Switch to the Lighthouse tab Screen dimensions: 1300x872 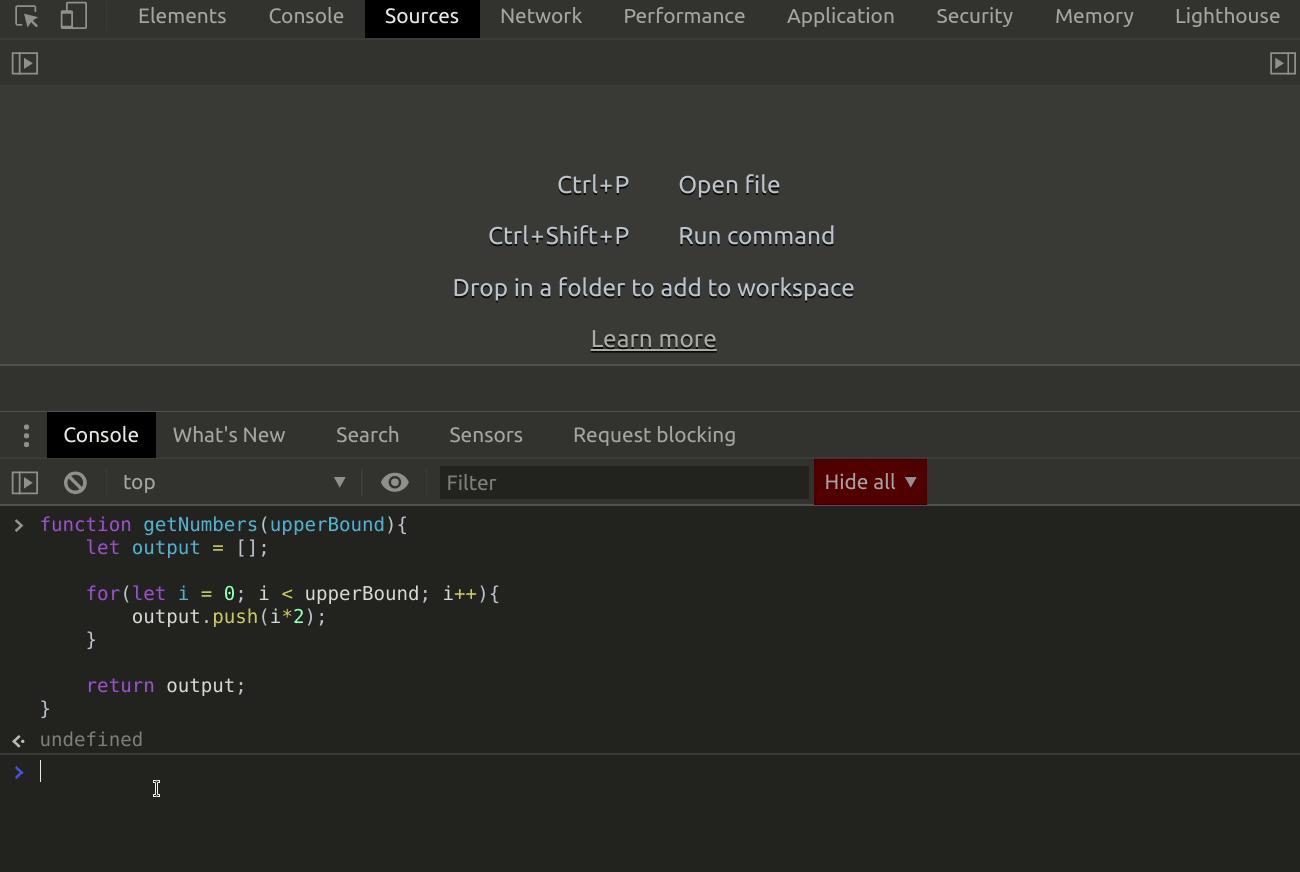(1227, 16)
